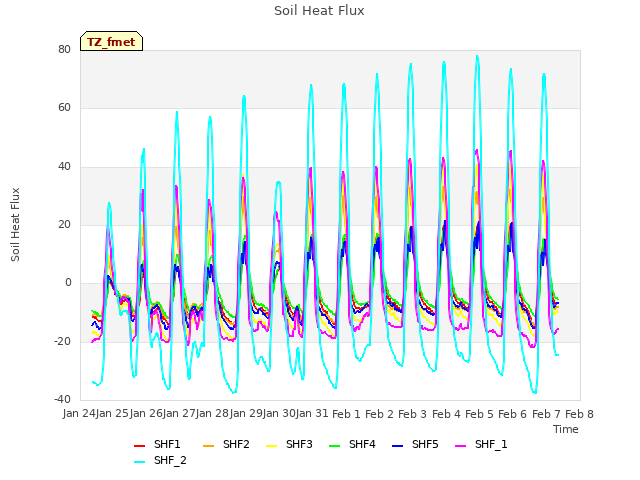The image size is (640, 480).
Task: Click the vertical Soil Heat Flux axis label
Action: [15, 225]
